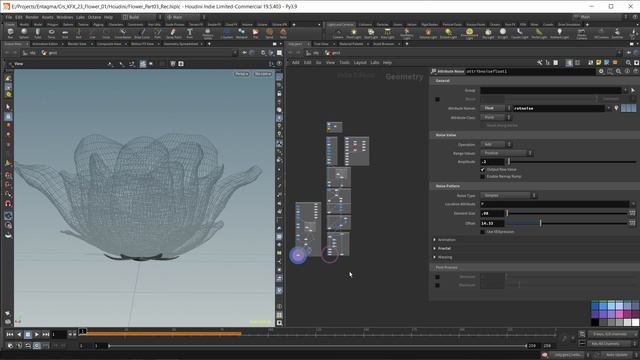This screenshot has height=360, width=640.
Task: Toggle the Use VEXpression checkbox
Action: pos(482,232)
